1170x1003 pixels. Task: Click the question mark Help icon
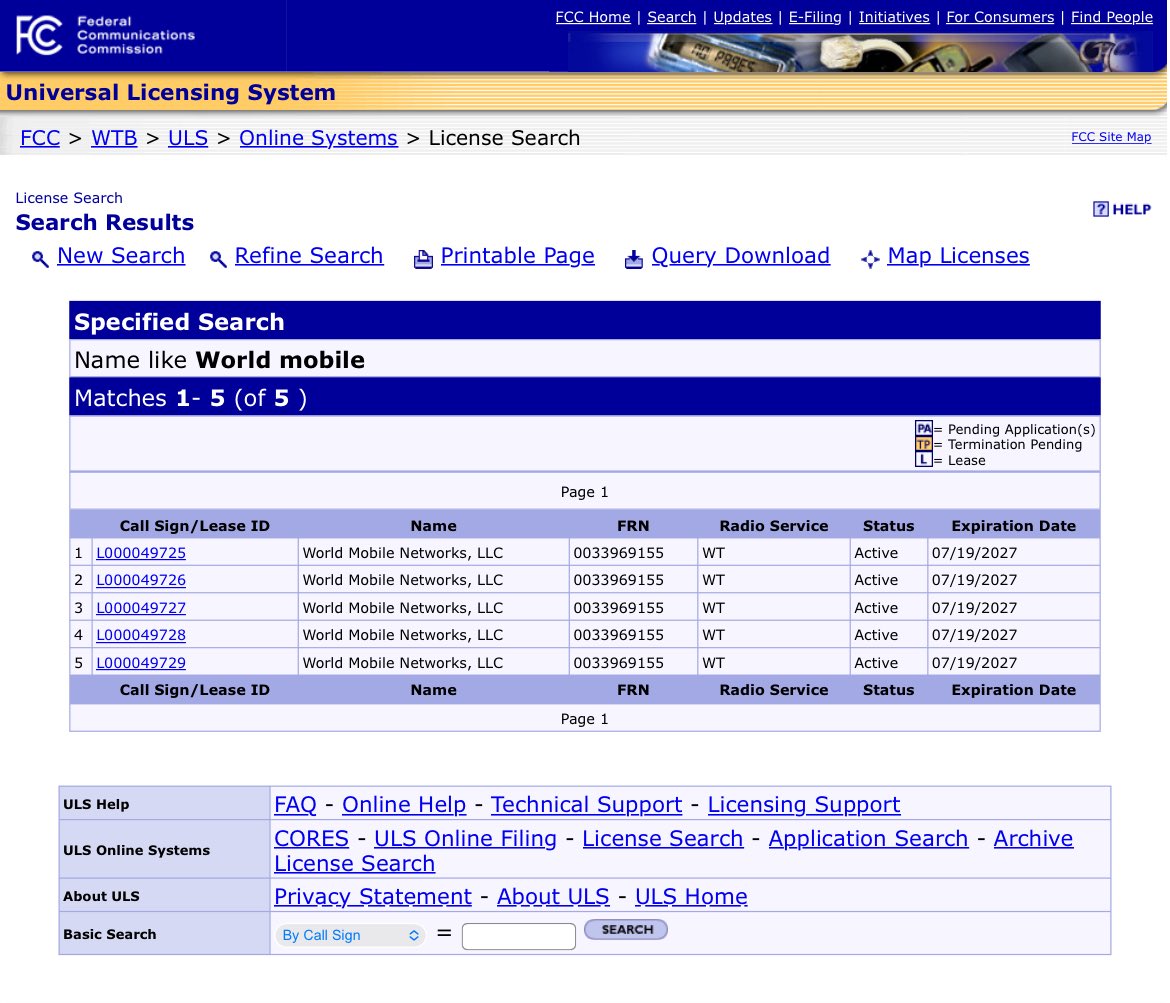point(1101,209)
